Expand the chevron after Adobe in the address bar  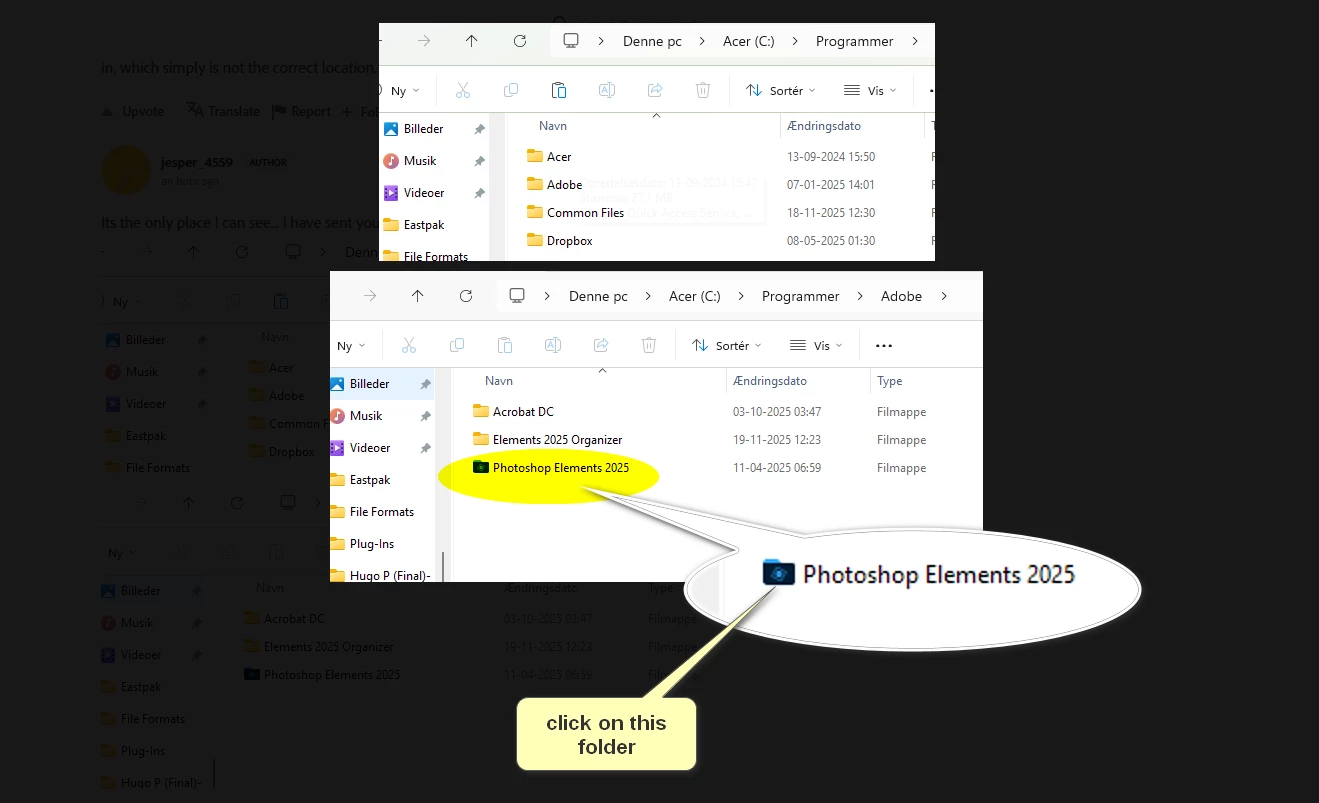(x=945, y=296)
